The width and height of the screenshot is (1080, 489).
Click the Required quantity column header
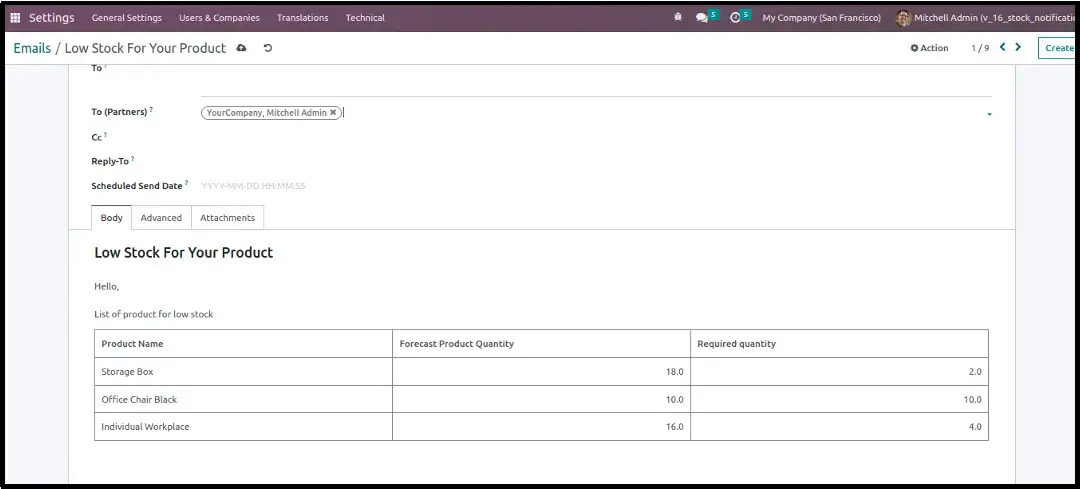(840, 344)
